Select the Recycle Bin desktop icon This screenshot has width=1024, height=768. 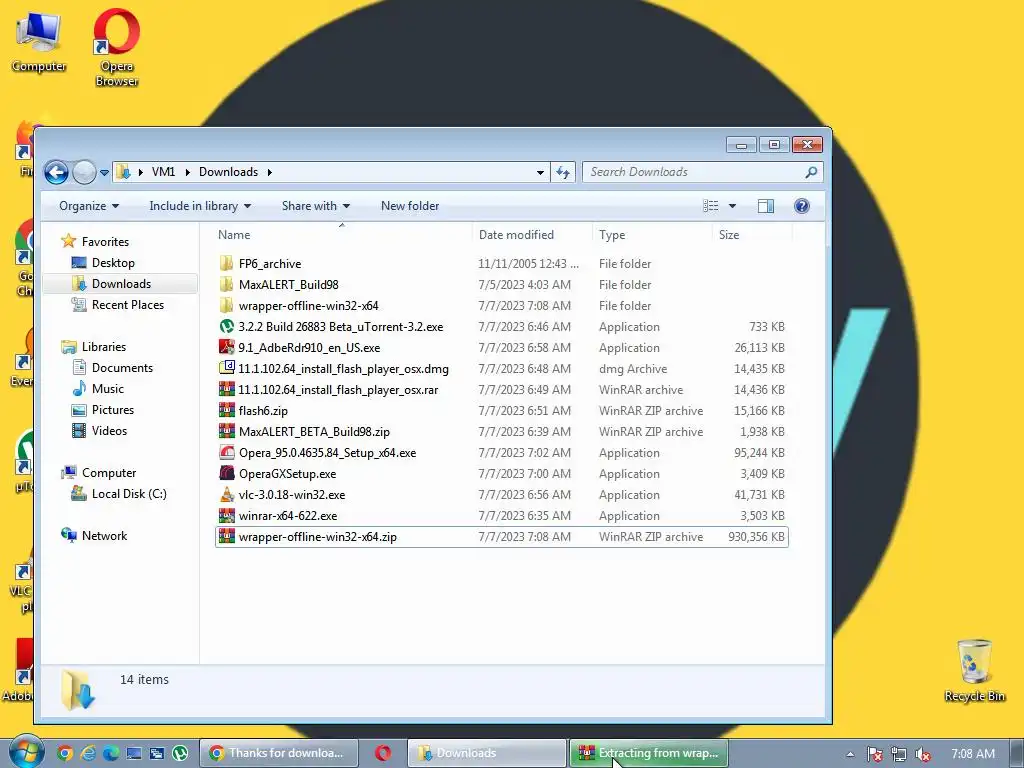(x=974, y=670)
